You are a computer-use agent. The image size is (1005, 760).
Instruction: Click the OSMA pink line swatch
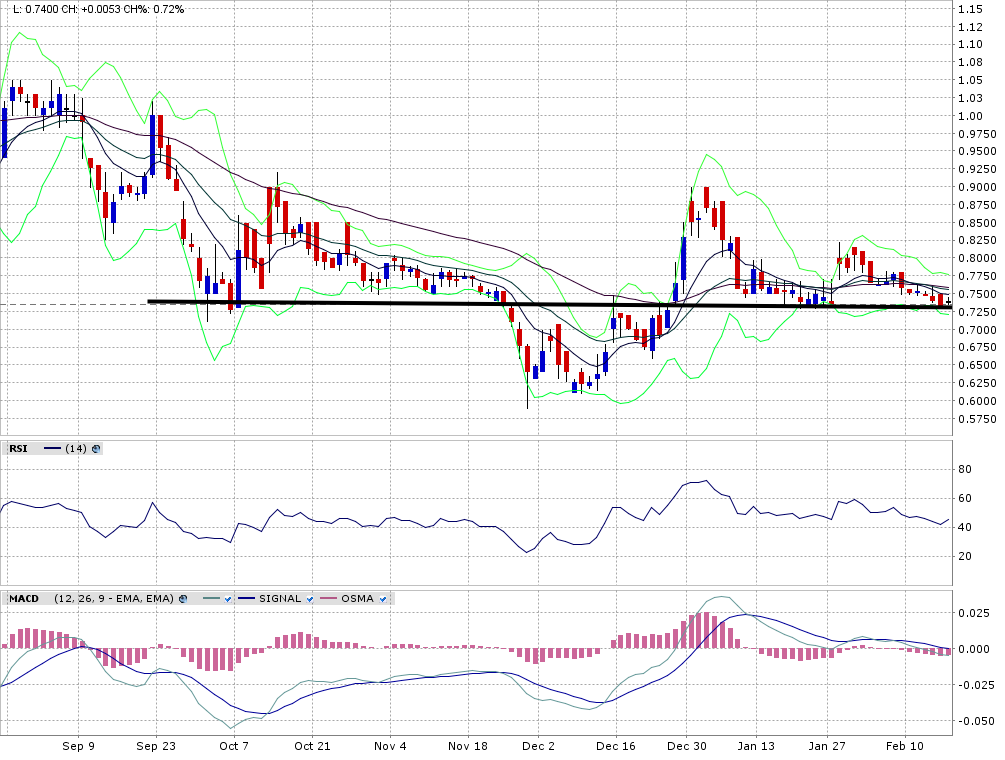(326, 599)
